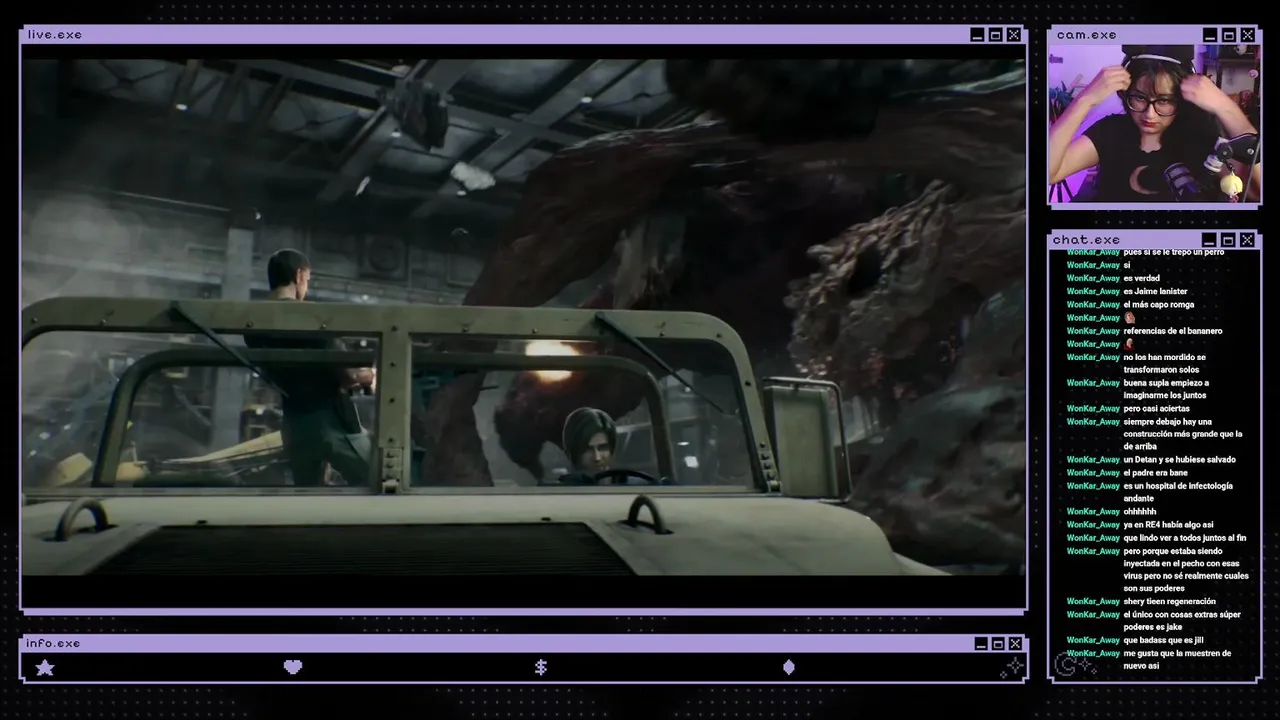
Task: Click the dollar sign icon in info.exe
Action: (541, 667)
